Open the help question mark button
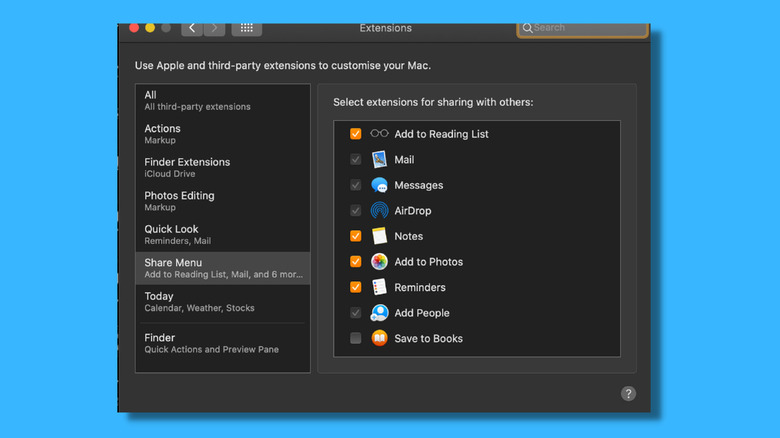The image size is (780, 438). tap(628, 394)
